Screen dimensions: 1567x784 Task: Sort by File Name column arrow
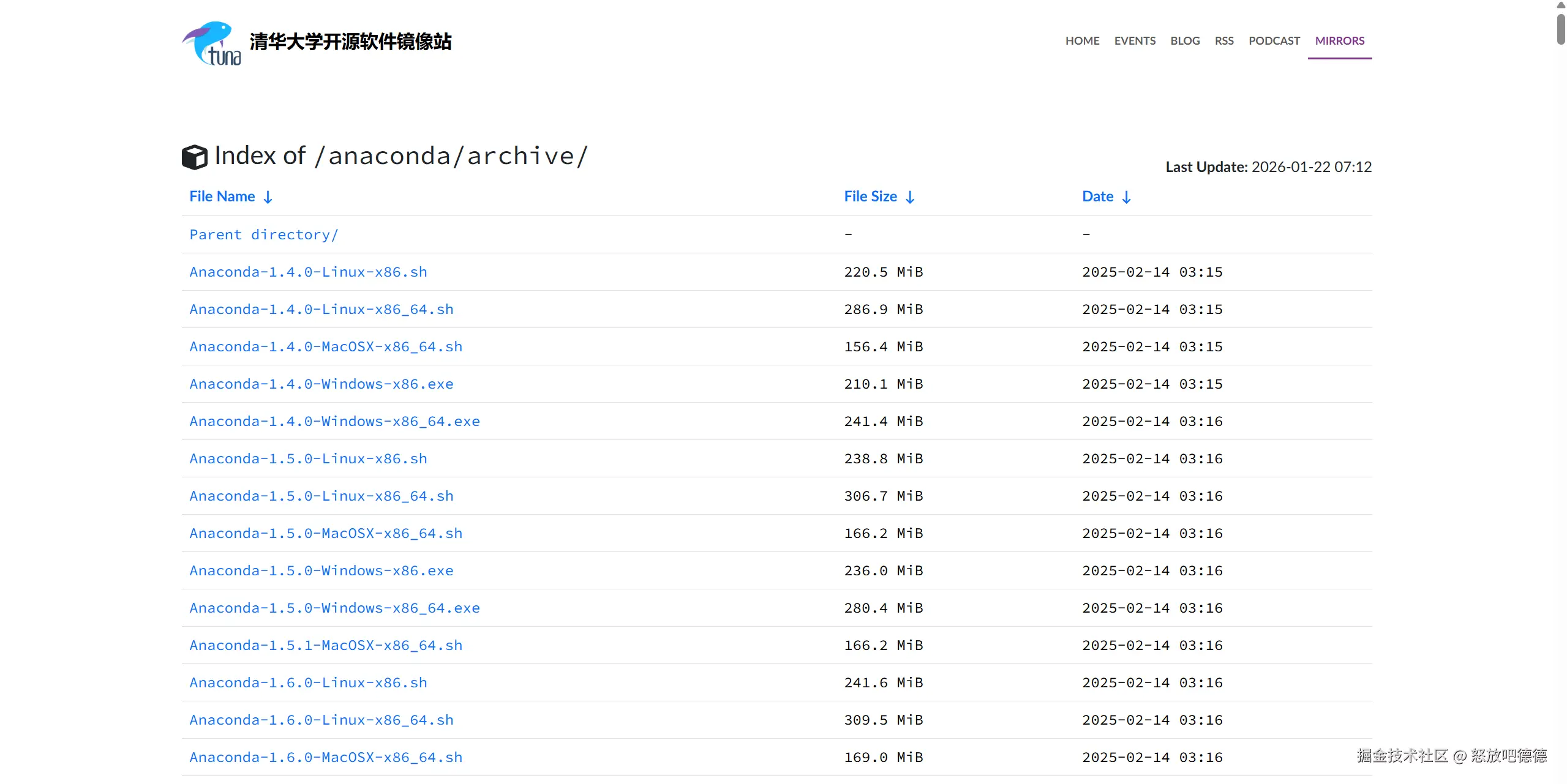268,197
